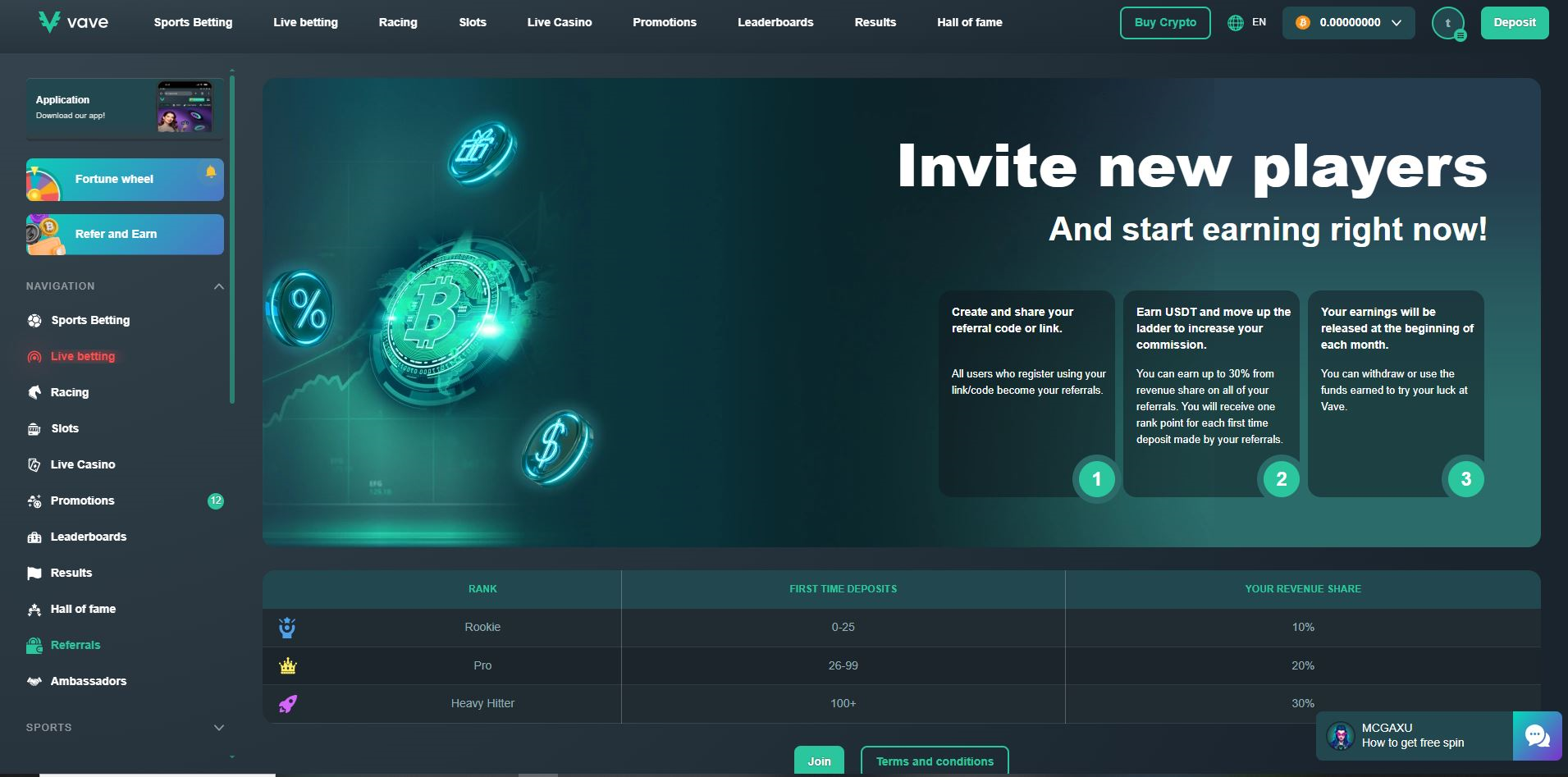Click the Ambassadors handshake icon
The image size is (1568, 777).
point(34,682)
